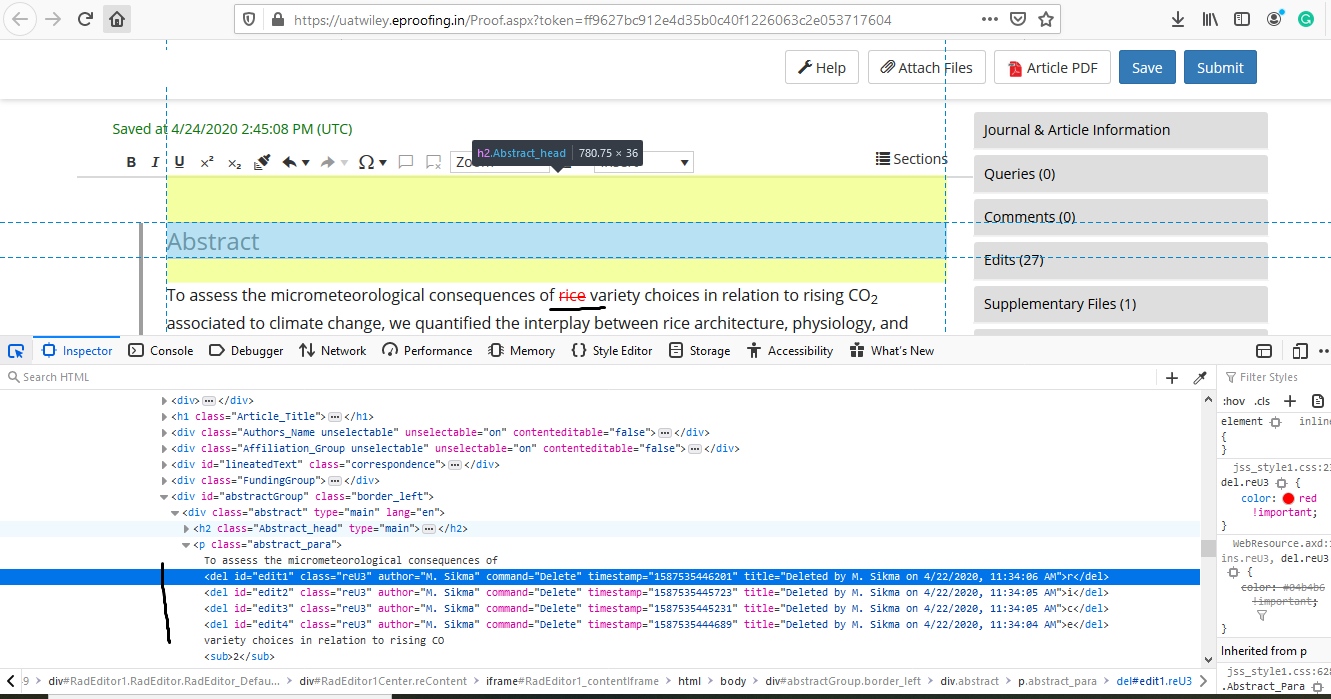Open the Library icon
This screenshot has height=699, width=1331.
tap(1210, 19)
